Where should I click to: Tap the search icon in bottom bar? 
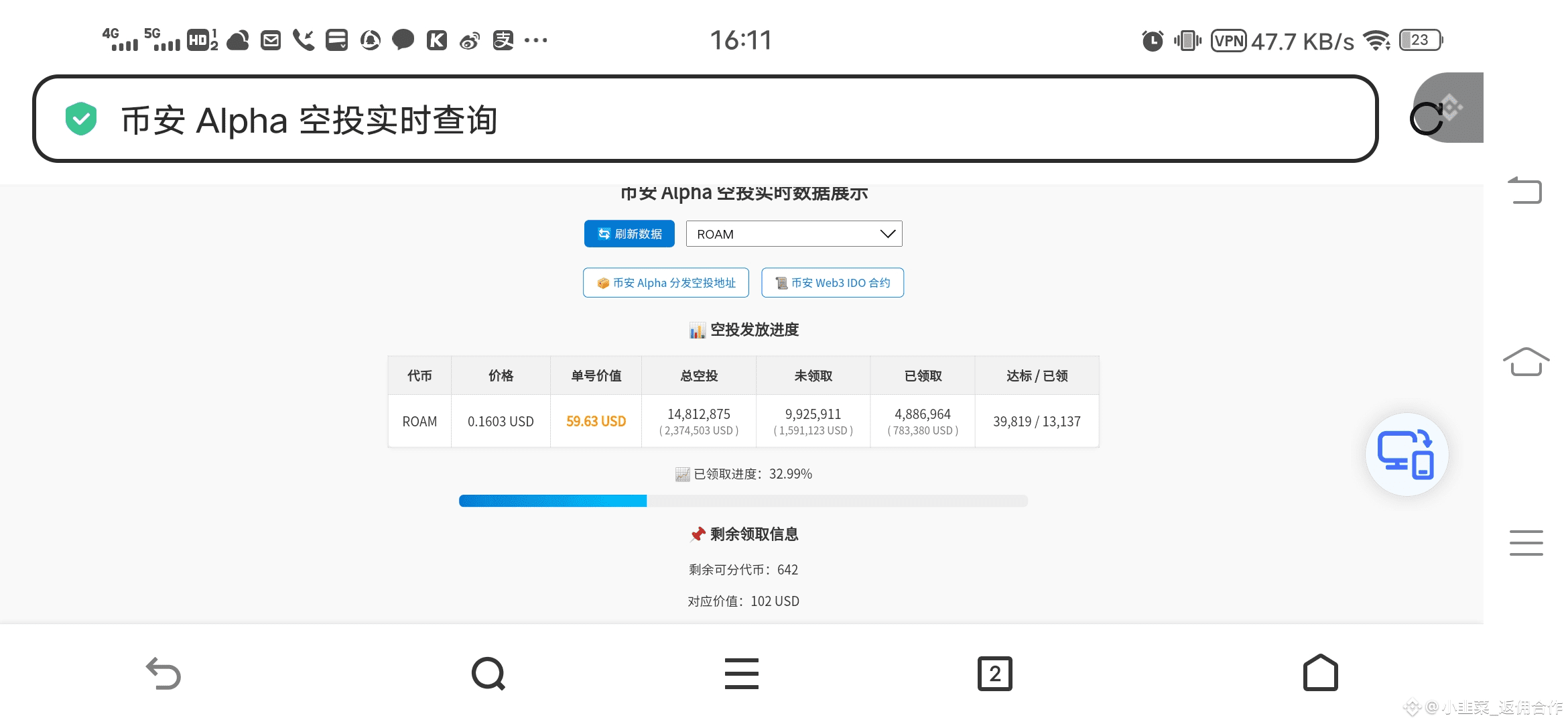point(488,674)
